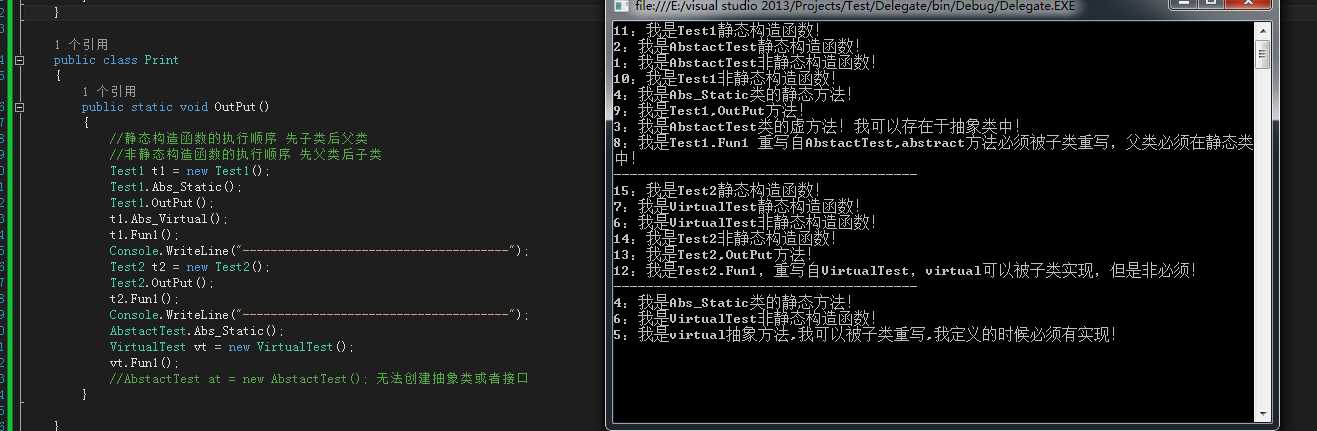Collapse the OutPut method outline box
This screenshot has height=431, width=1317.
pyautogui.click(x=19, y=107)
